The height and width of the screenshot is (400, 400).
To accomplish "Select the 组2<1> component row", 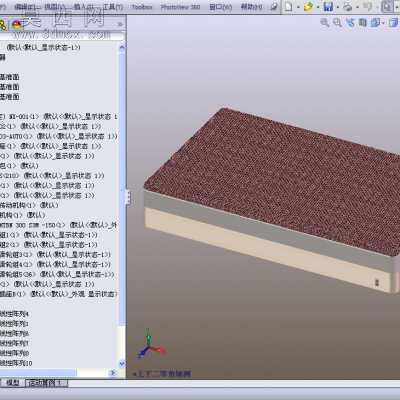I will tap(49, 245).
